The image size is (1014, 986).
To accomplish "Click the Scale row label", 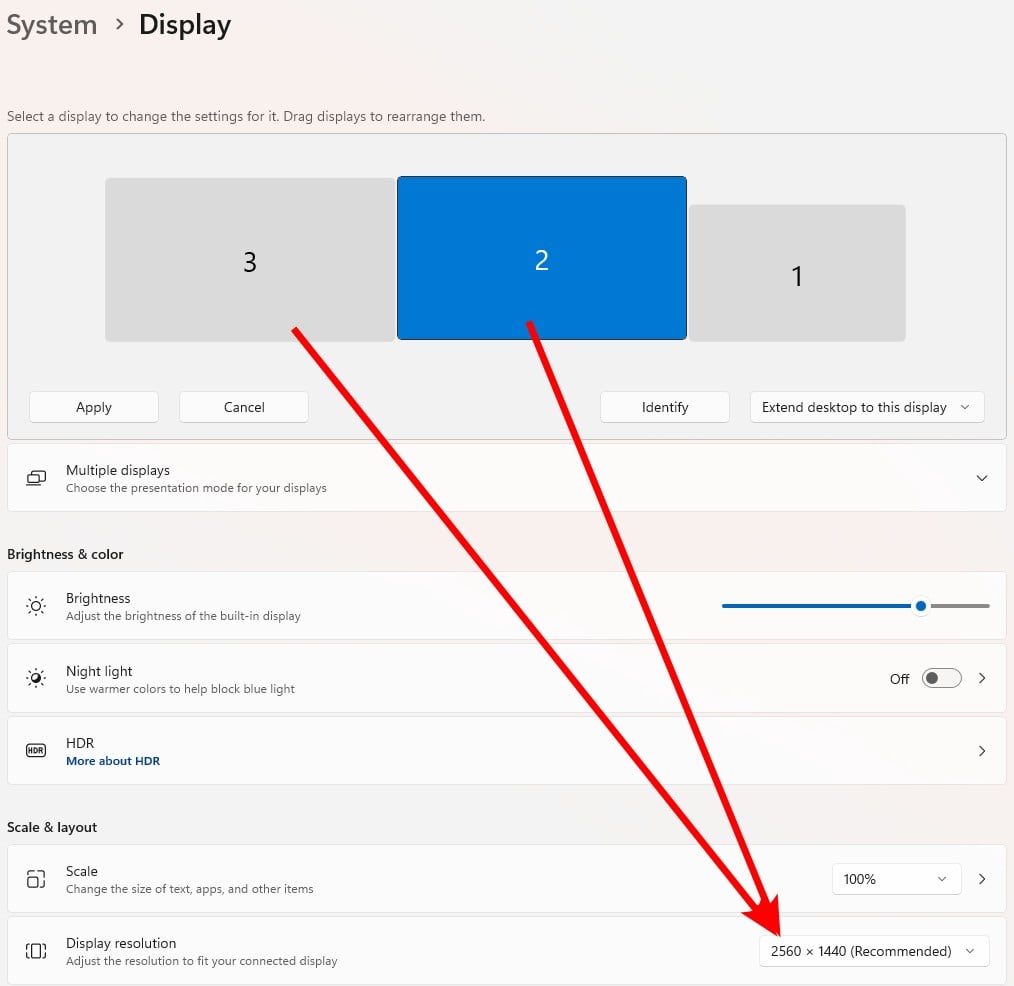I will click(x=81, y=871).
